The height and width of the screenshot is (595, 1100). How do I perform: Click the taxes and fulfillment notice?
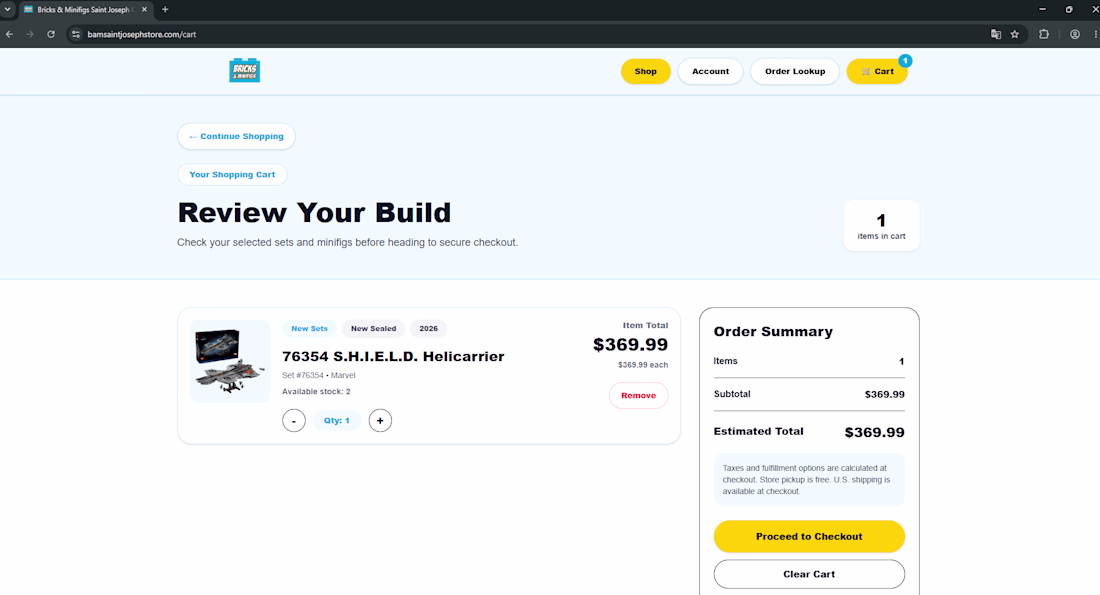pos(809,479)
